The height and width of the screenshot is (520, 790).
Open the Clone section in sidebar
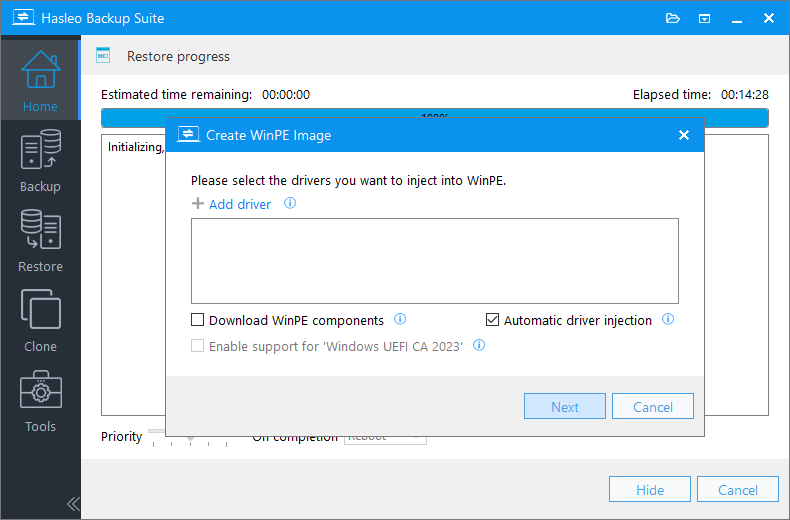click(x=40, y=321)
